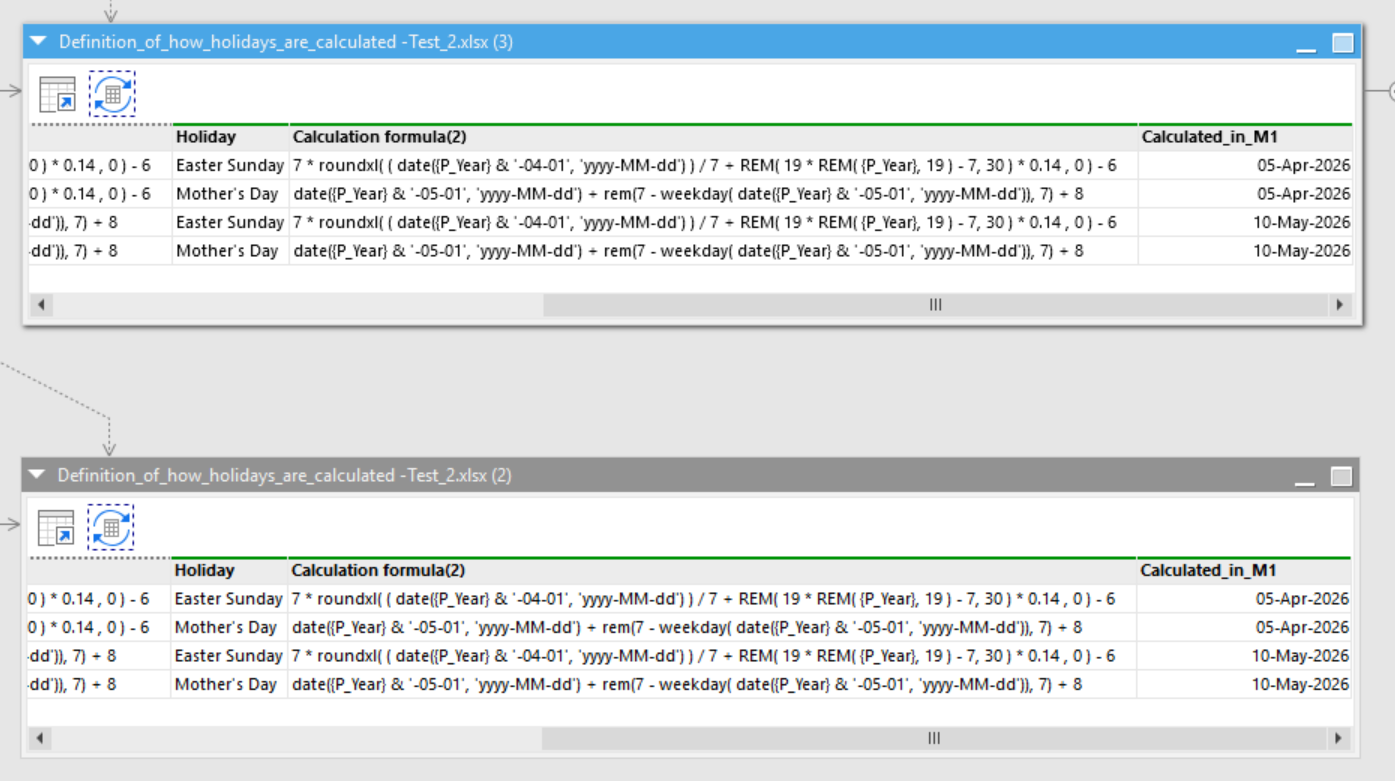Image resolution: width=1395 pixels, height=781 pixels.
Task: Click the Holiday column header in the top table
Action: coord(206,137)
